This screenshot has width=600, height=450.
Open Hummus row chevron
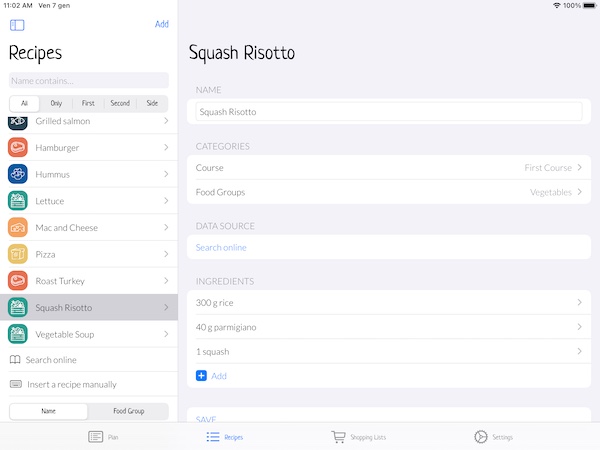coord(166,174)
